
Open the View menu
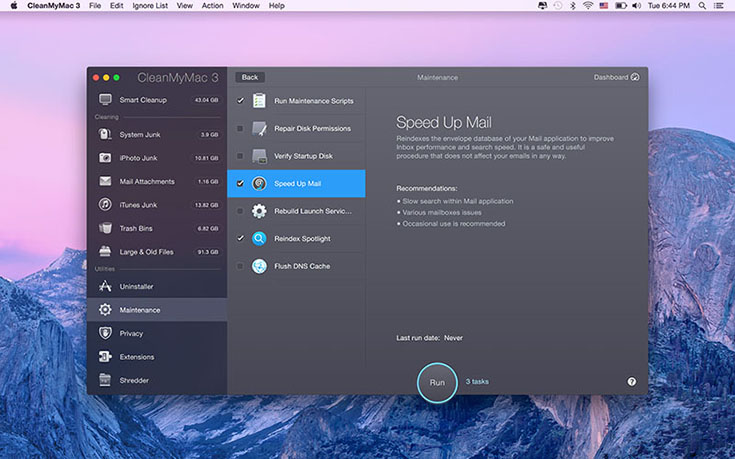pyautogui.click(x=185, y=6)
